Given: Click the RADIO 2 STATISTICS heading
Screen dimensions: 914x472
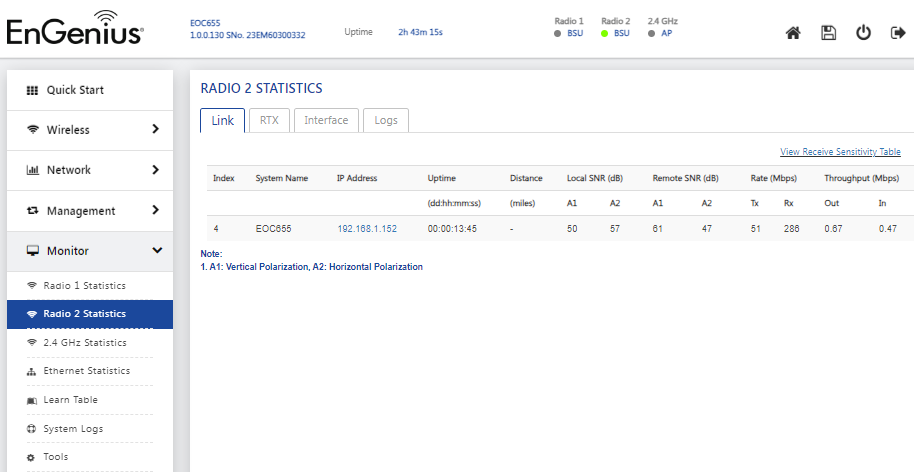Looking at the screenshot, I should 261,89.
